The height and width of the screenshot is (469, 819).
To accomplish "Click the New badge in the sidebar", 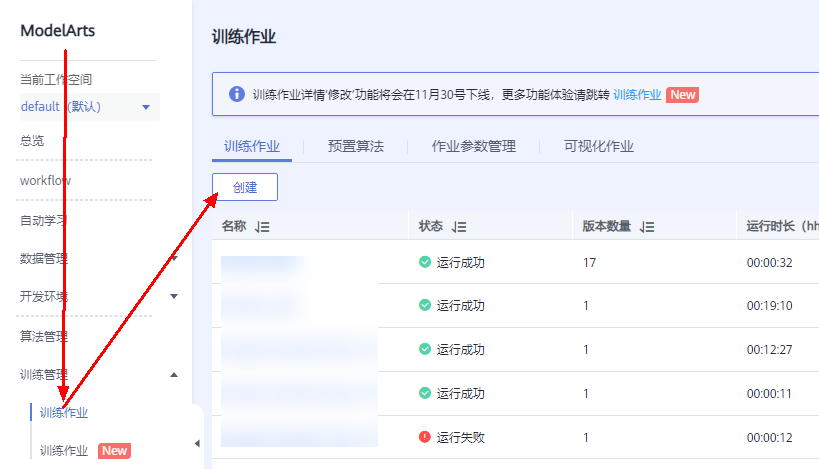I will tap(114, 451).
